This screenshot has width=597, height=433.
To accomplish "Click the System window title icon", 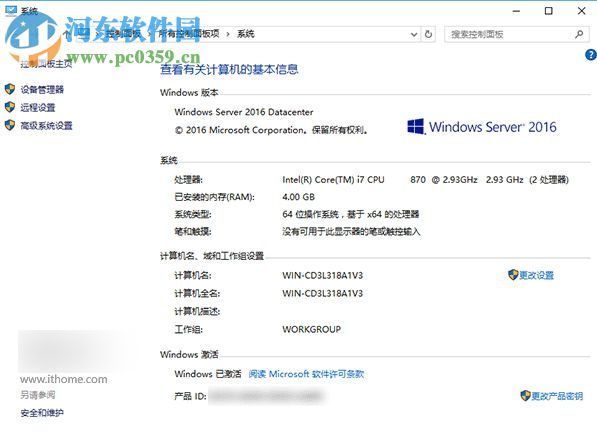I will coord(11,11).
